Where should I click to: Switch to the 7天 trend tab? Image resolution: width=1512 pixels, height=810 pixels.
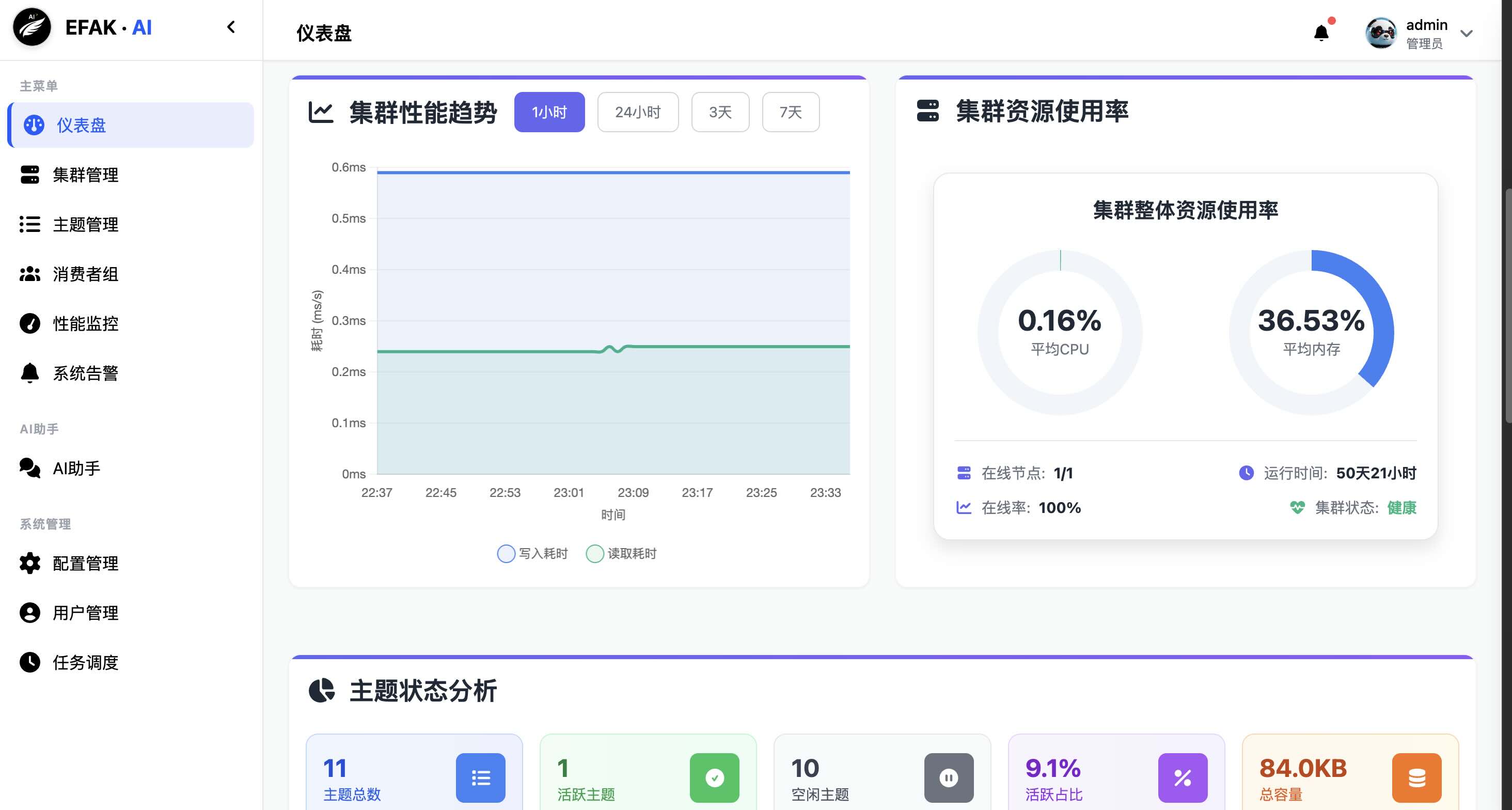[790, 112]
